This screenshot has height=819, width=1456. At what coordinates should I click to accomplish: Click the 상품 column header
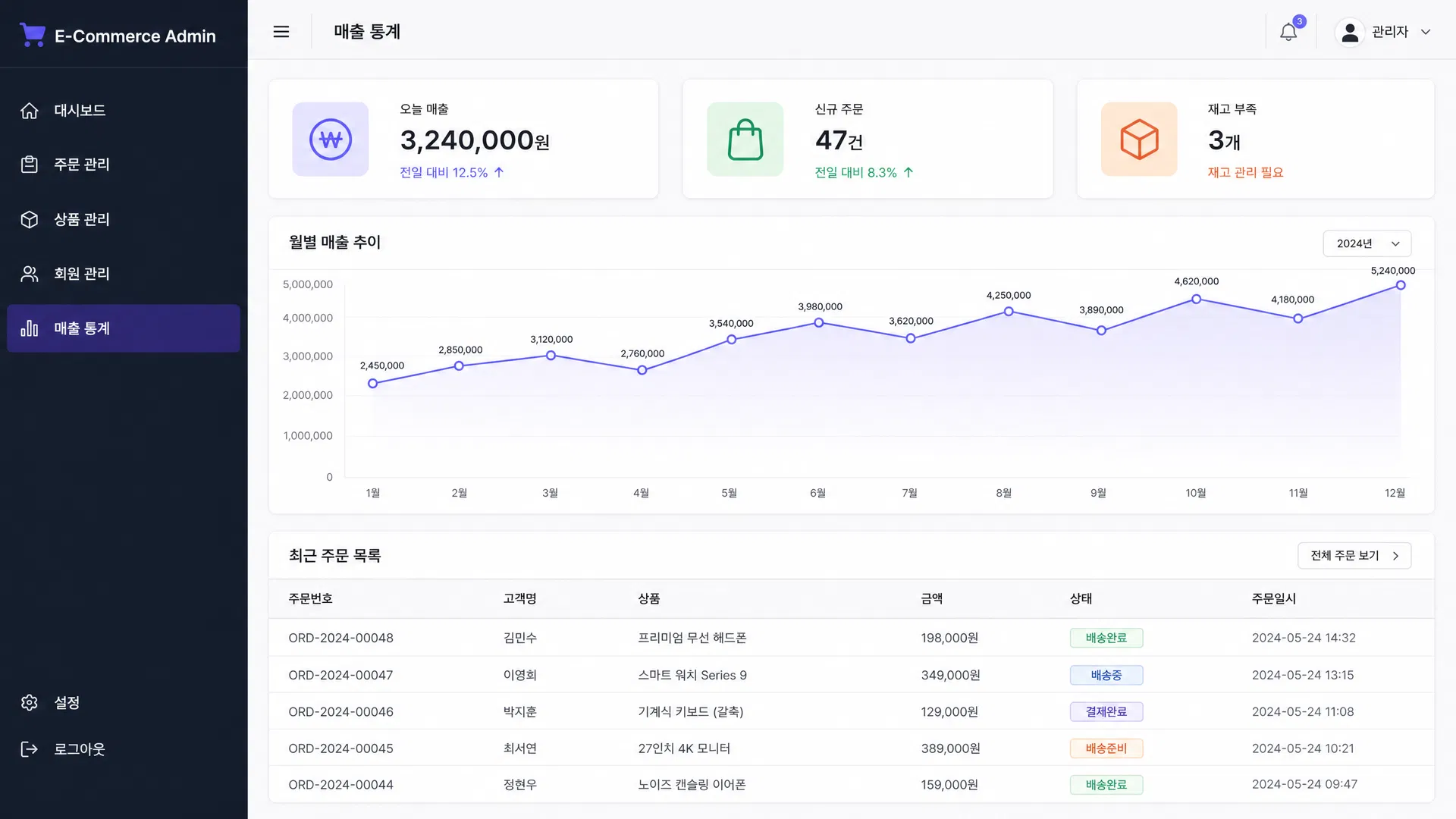pos(648,599)
